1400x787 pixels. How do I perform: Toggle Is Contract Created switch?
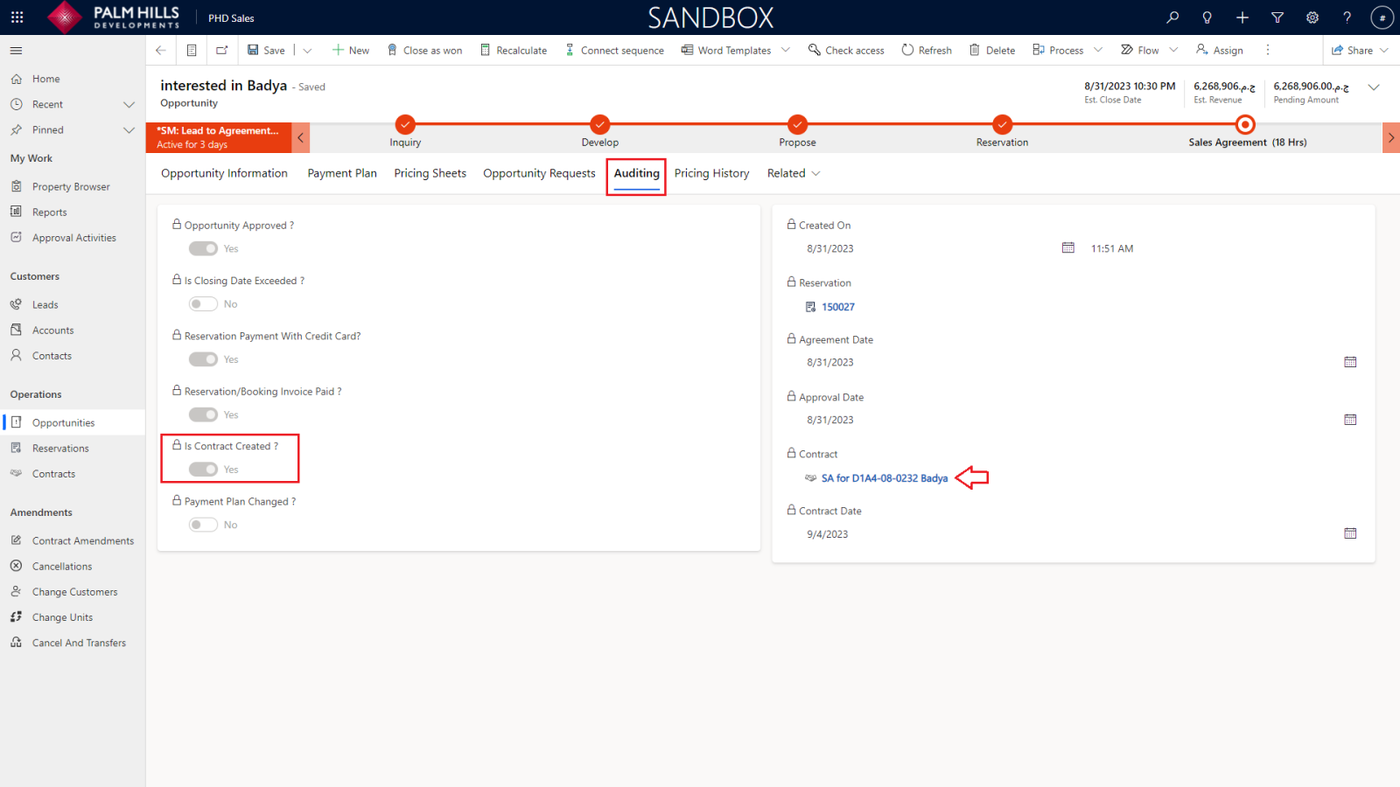[203, 470]
